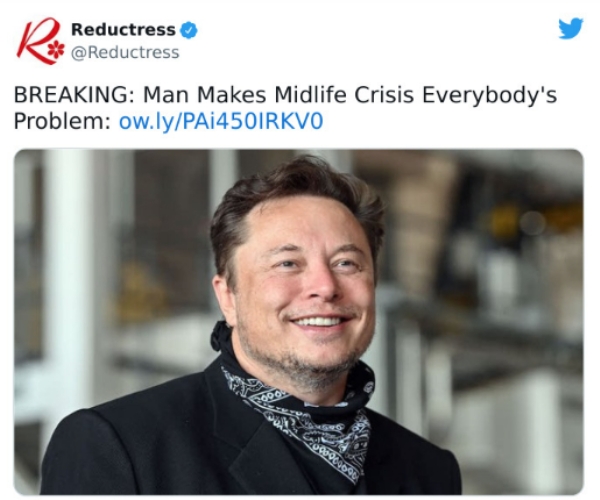Click the blue verified checkmark badge
The height and width of the screenshot is (500, 600).
[x=189, y=30]
